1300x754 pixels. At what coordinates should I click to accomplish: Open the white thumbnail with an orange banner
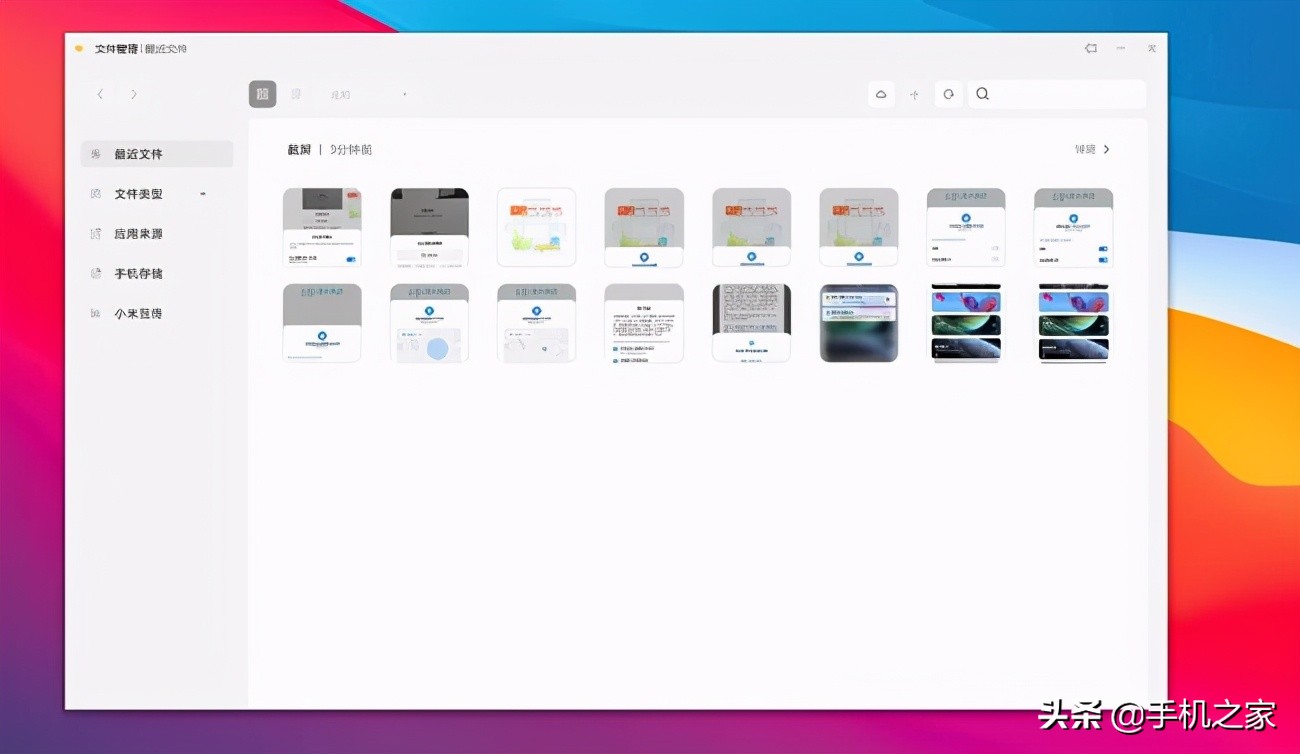pyautogui.click(x=537, y=228)
